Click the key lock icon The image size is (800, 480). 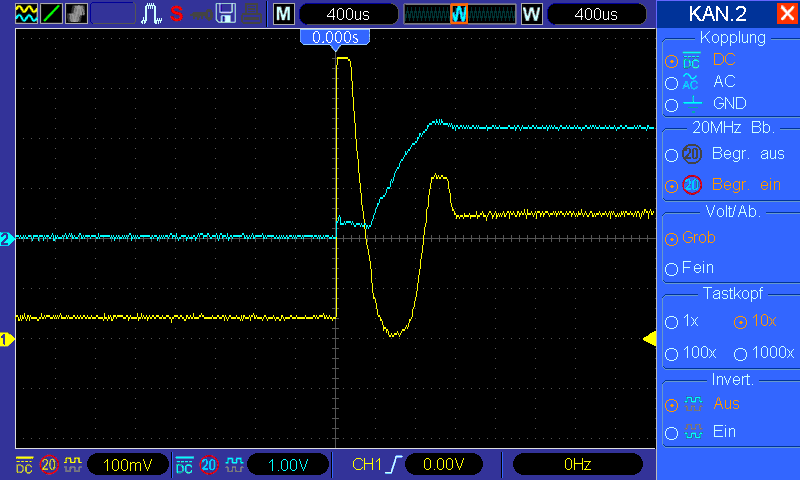point(202,14)
